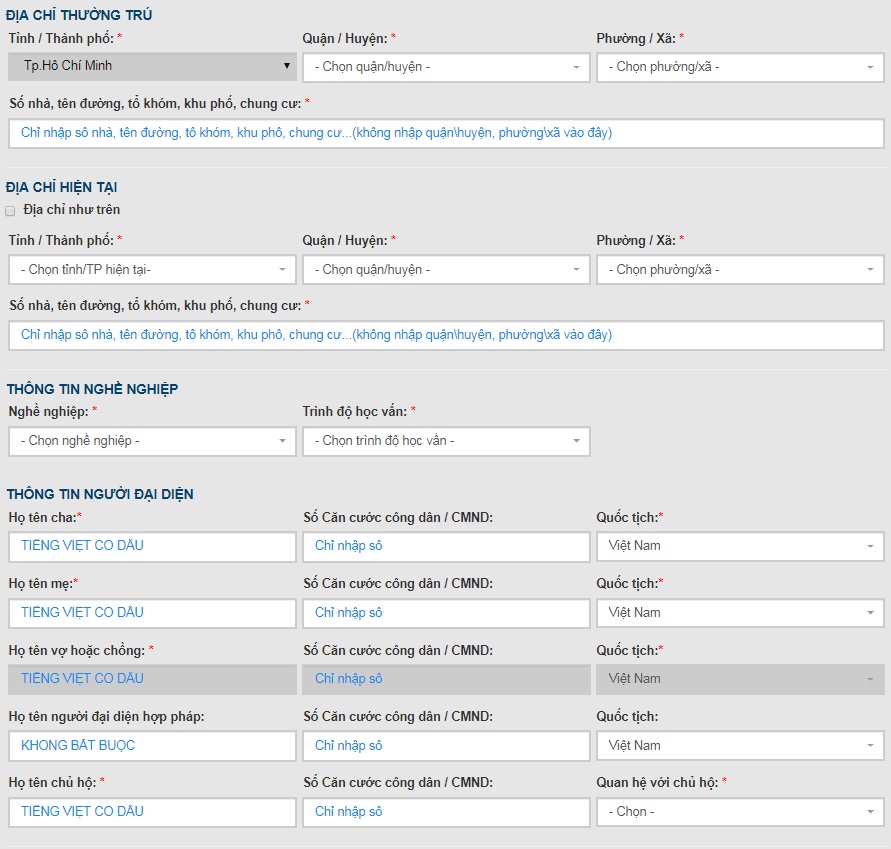This screenshot has width=891, height=849.
Task: Tick the 'Địa chỉ như trên' checkbox
Action: click(10, 211)
